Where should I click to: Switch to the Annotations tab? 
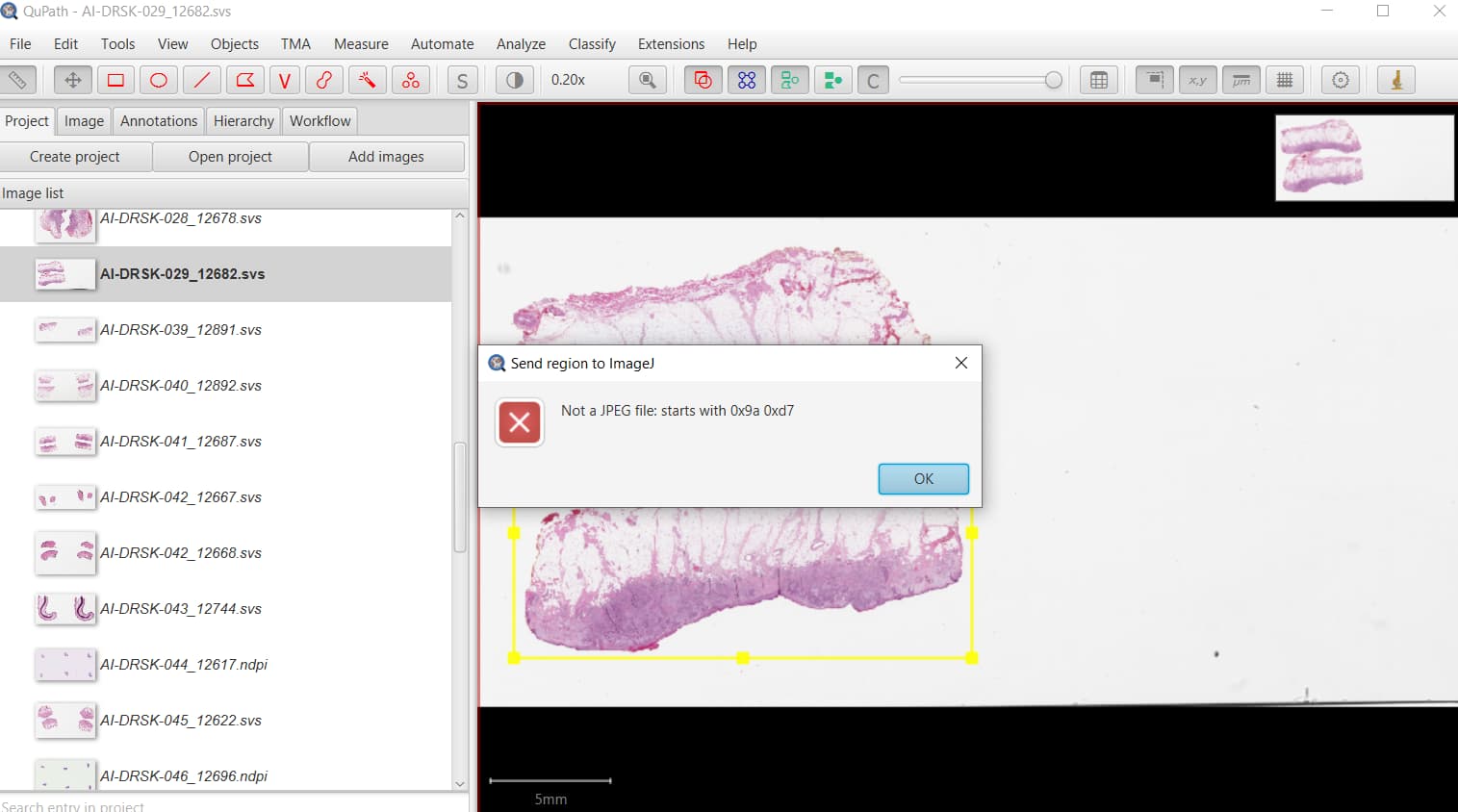(x=158, y=120)
